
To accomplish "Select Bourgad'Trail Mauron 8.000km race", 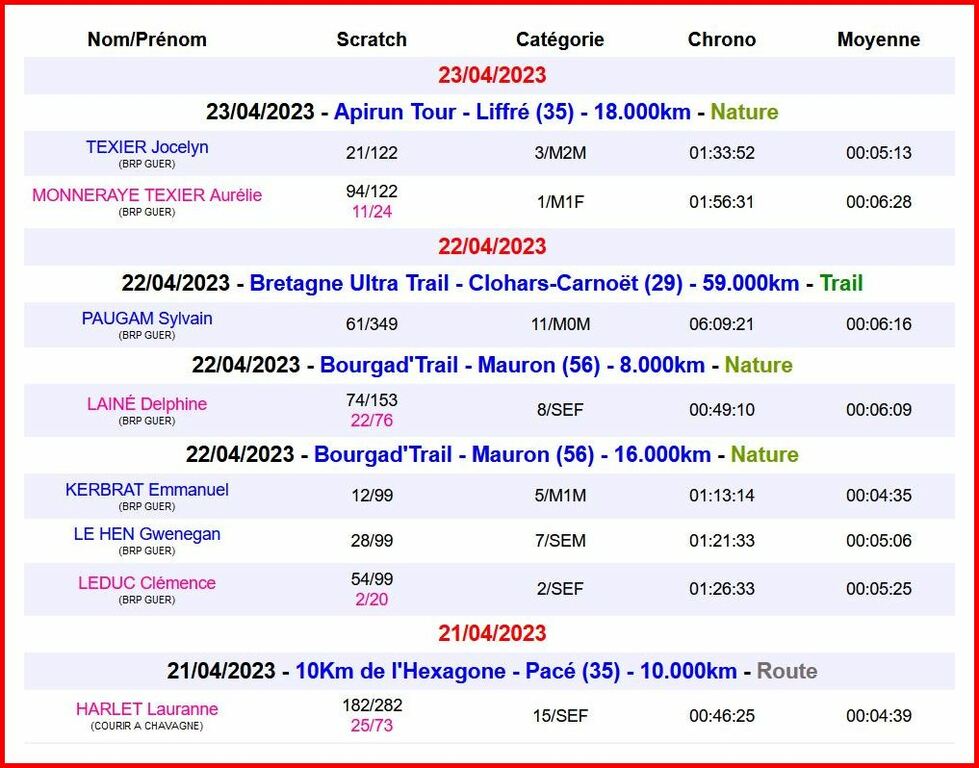I will click(512, 365).
